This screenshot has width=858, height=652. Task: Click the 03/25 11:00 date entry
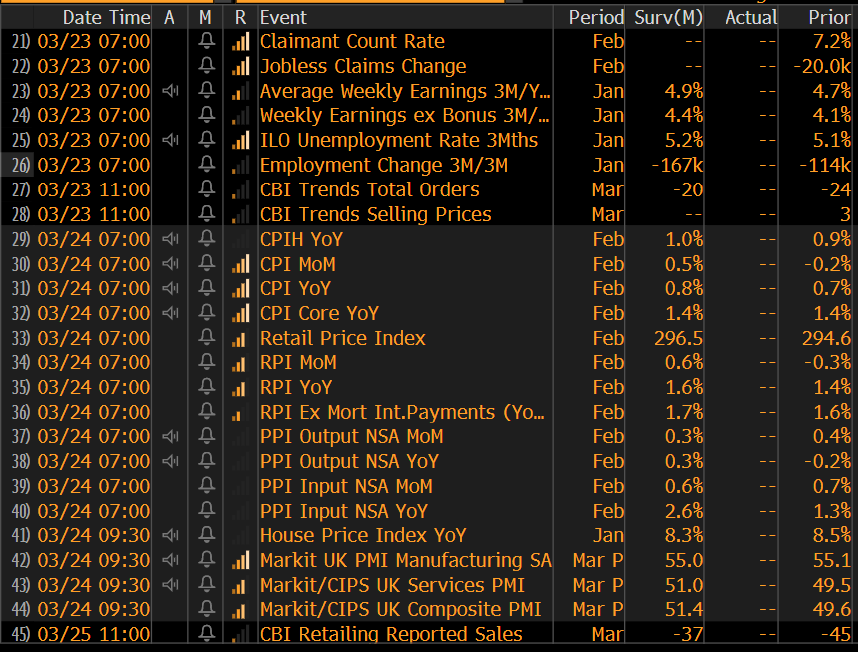coord(94,634)
